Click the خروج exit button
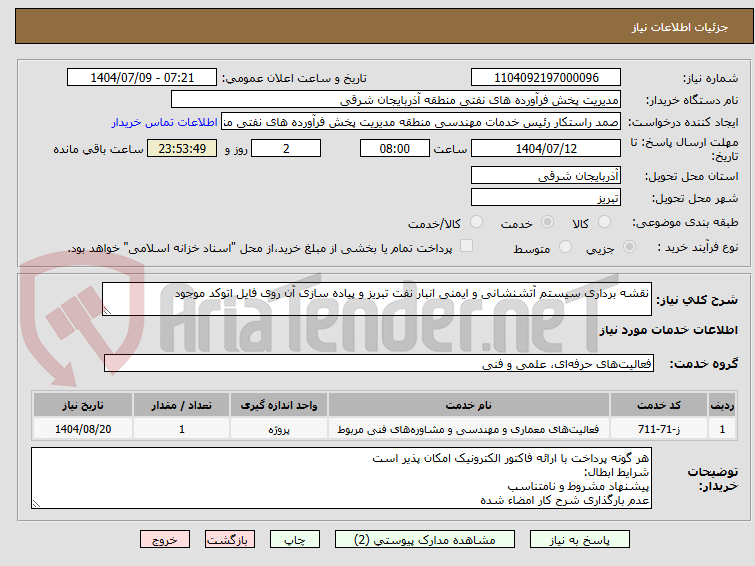The image size is (755, 566). click(165, 540)
